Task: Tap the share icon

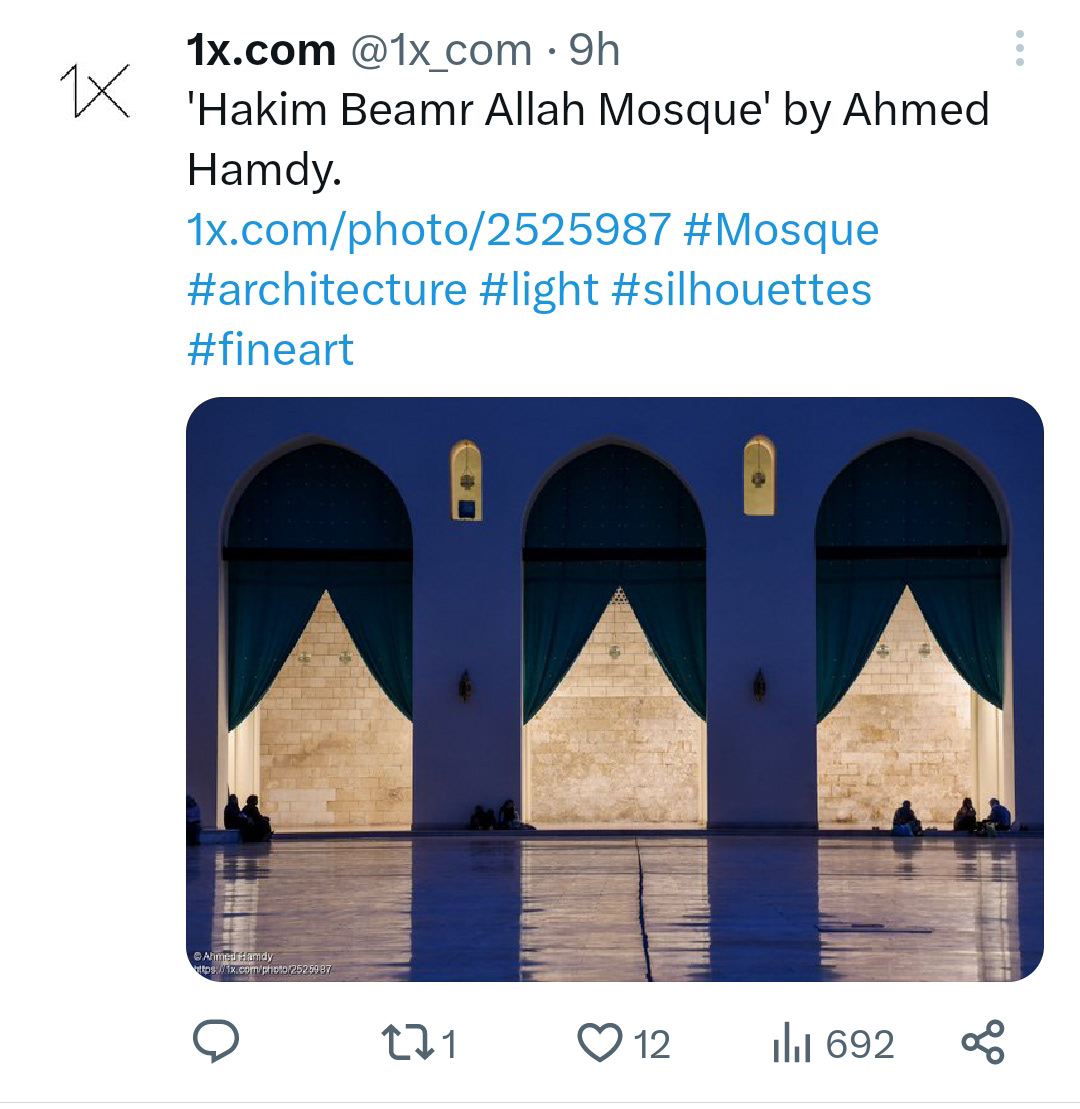Action: coord(982,1042)
